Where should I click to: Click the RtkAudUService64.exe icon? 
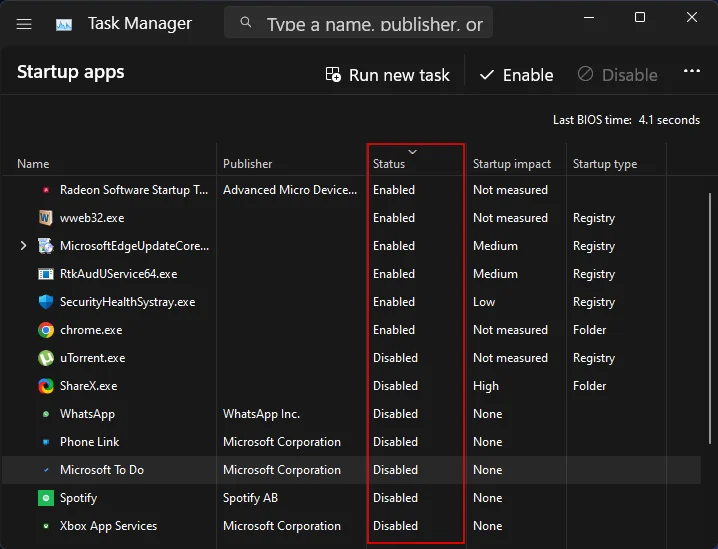tap(45, 274)
